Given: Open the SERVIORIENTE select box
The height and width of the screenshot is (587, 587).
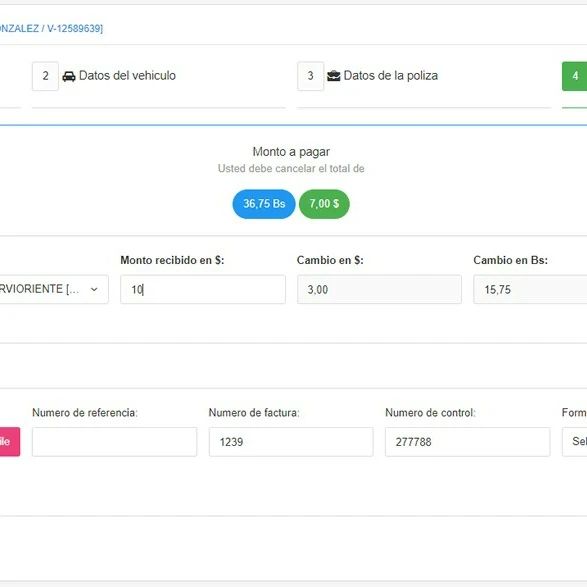Looking at the screenshot, I should click(x=54, y=289).
